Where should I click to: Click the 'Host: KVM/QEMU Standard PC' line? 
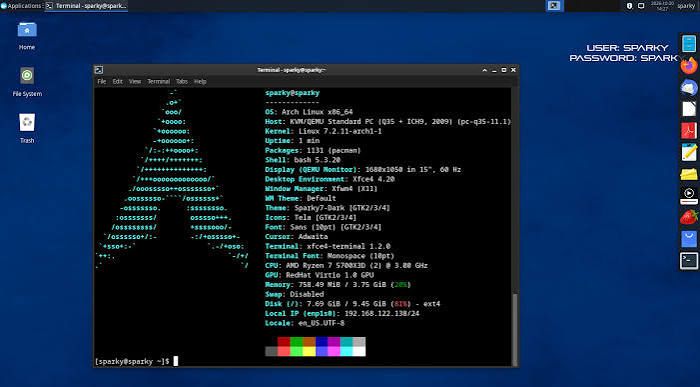tap(388, 121)
